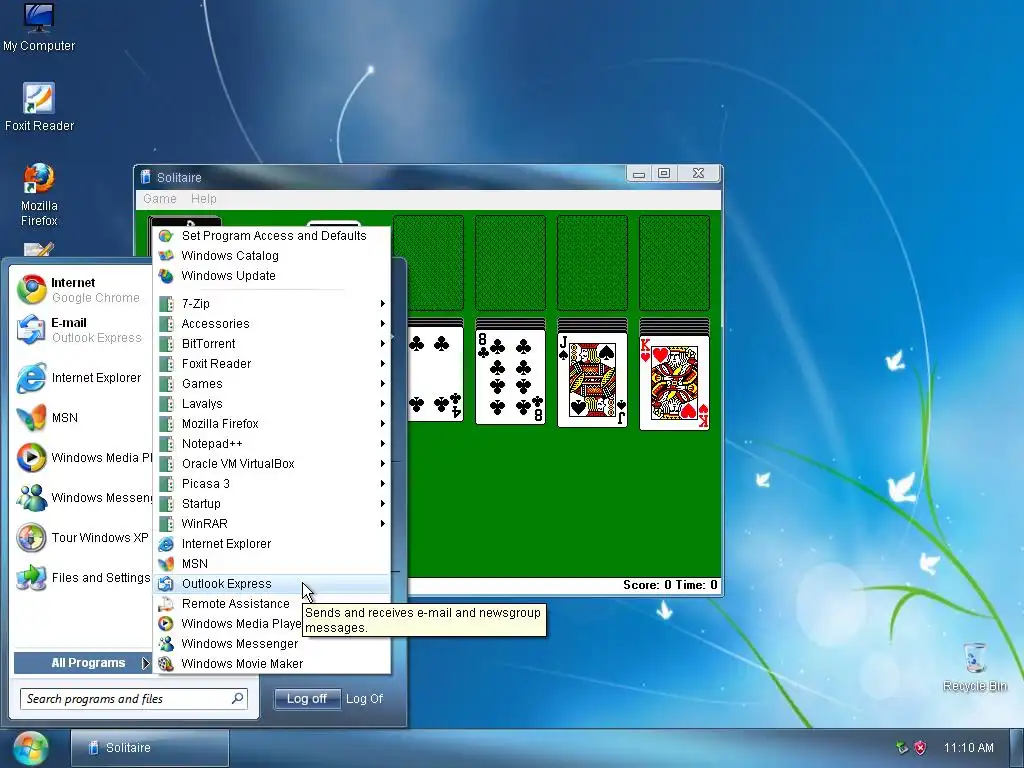Click the Log off button
Screen dimensions: 1024x768
pyautogui.click(x=307, y=699)
